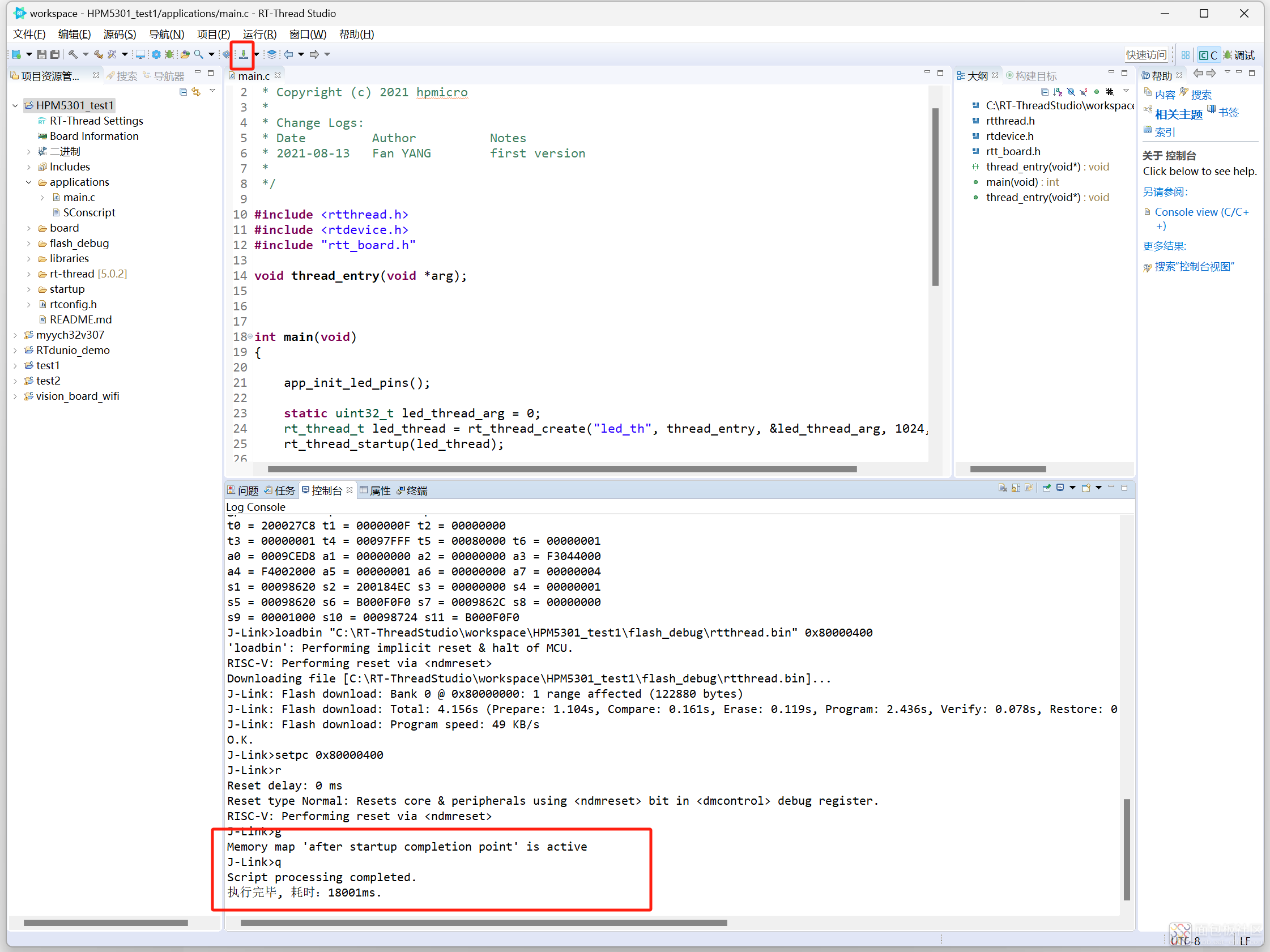Expand the vision_board_wifi project
This screenshot has width=1270, height=952.
tap(15, 396)
